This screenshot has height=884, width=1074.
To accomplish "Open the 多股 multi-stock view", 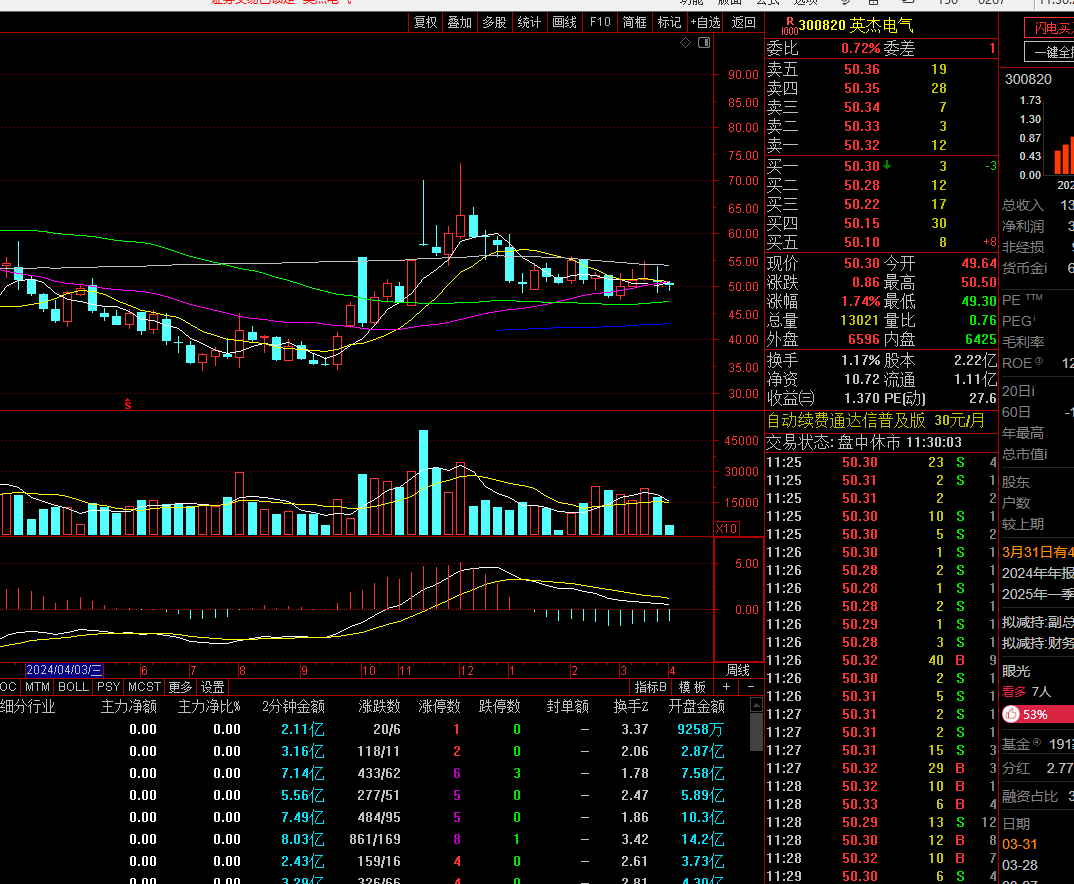I will click(495, 23).
